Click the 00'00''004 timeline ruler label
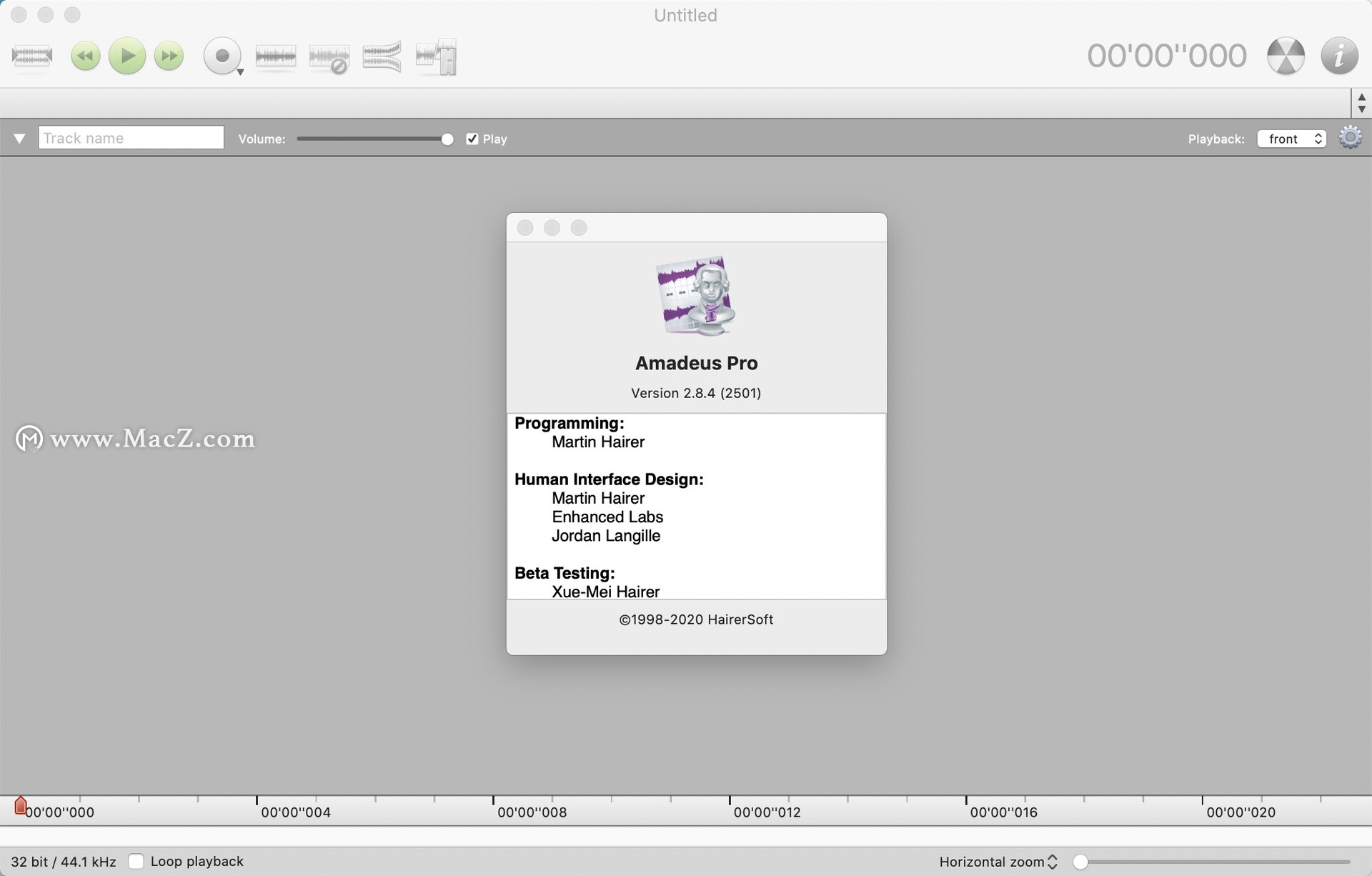The height and width of the screenshot is (876, 1372). pos(296,812)
